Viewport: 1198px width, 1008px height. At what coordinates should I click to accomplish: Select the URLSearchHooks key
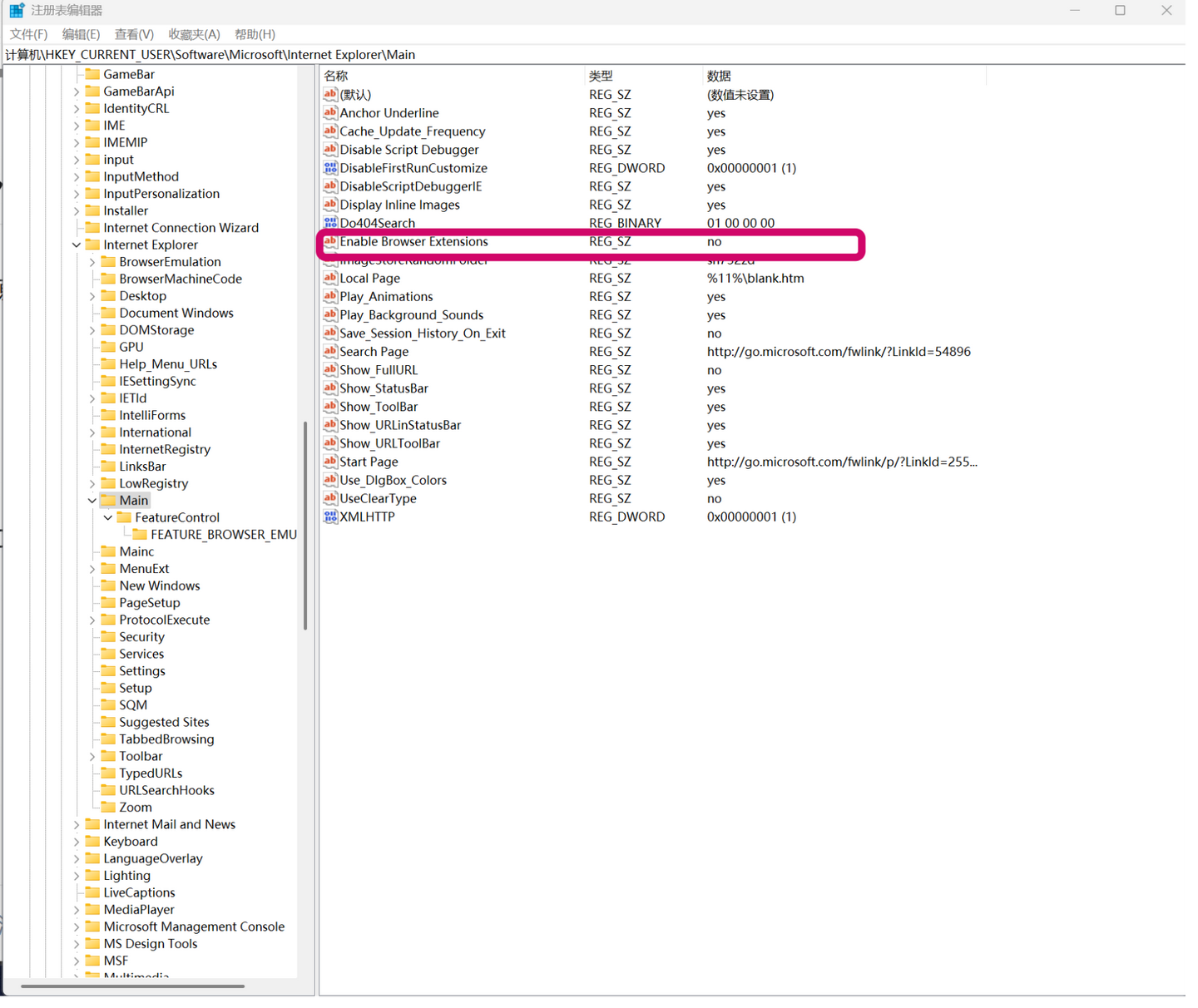166,790
